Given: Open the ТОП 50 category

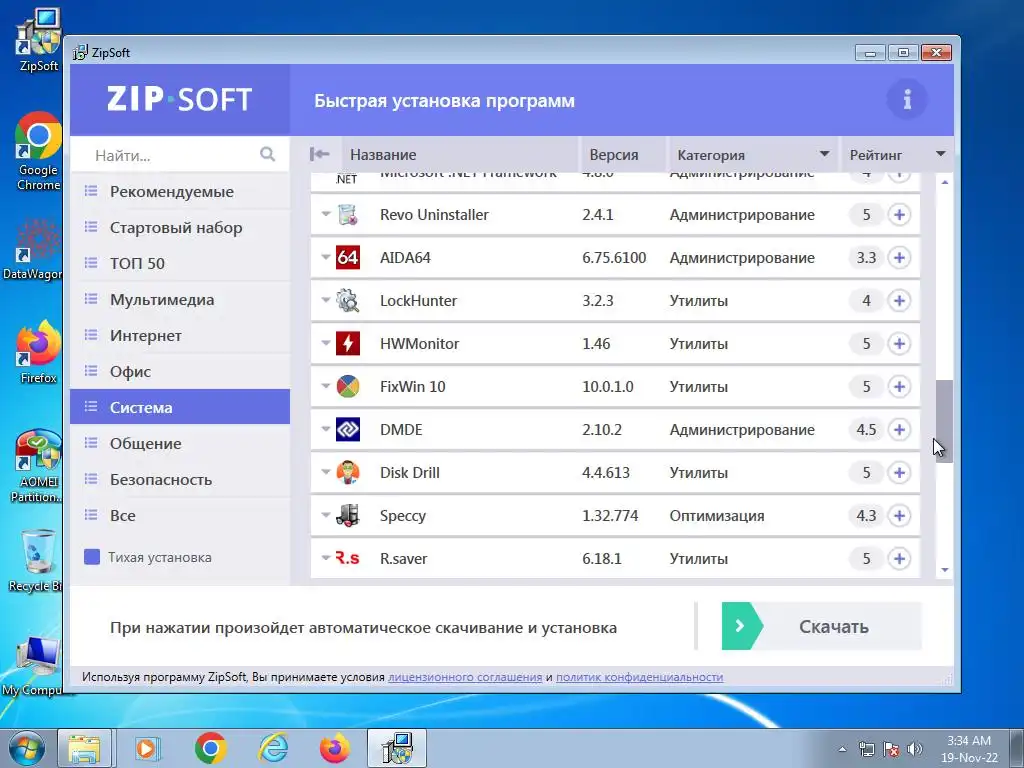Looking at the screenshot, I should [180, 263].
